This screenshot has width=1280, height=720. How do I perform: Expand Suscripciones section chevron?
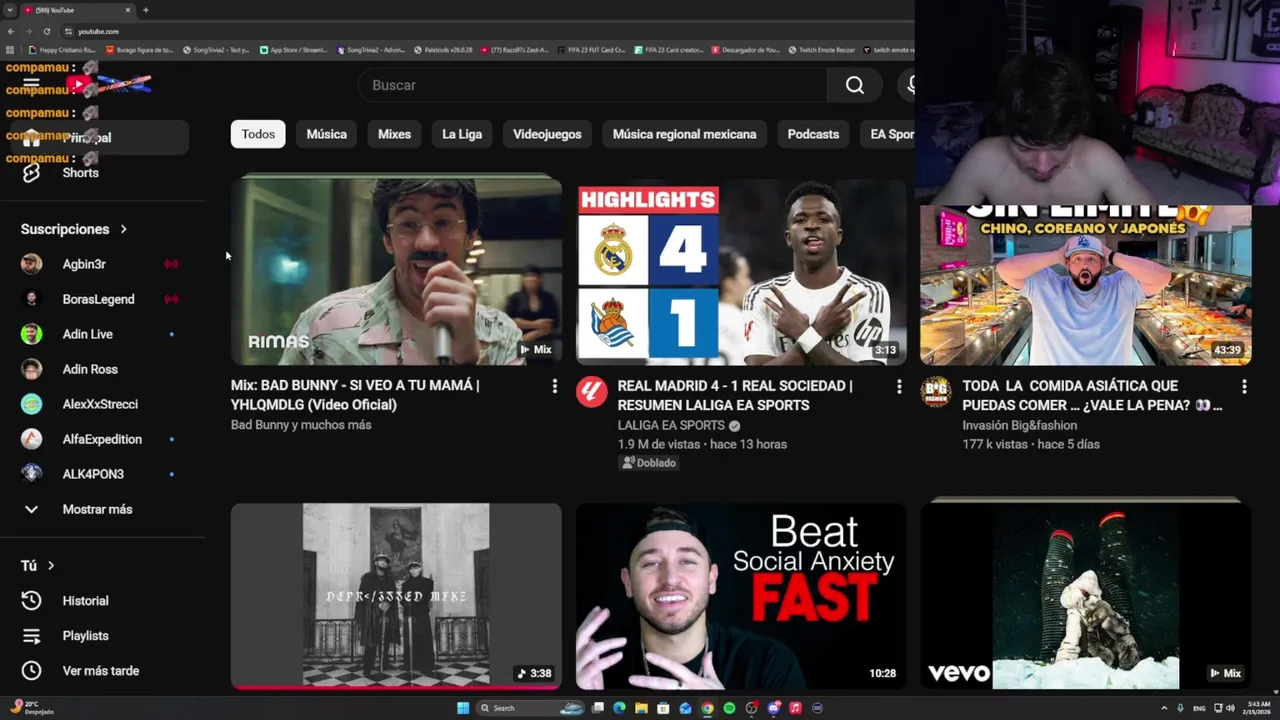[x=124, y=229]
